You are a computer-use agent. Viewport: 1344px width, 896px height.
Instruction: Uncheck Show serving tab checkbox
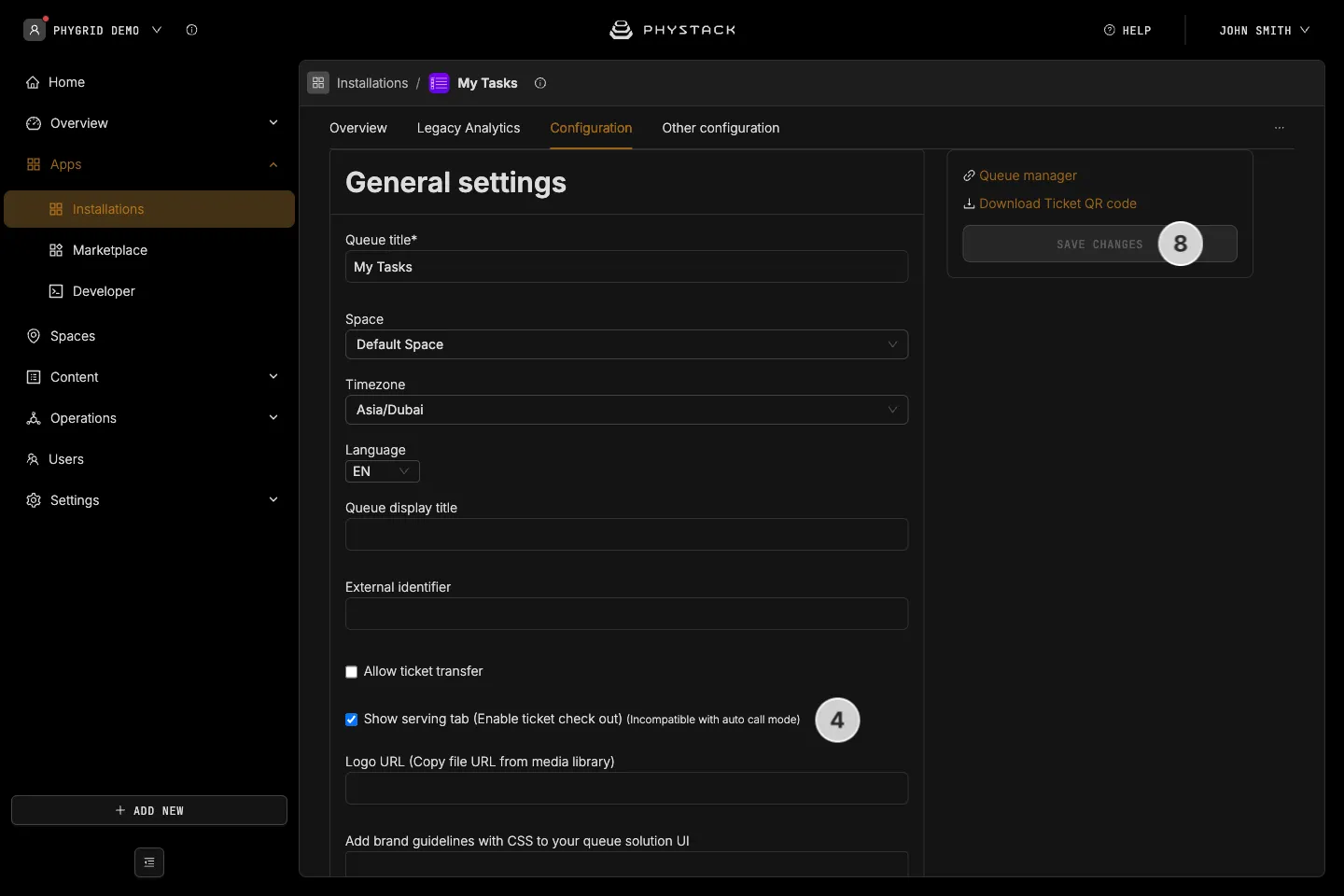click(x=351, y=720)
